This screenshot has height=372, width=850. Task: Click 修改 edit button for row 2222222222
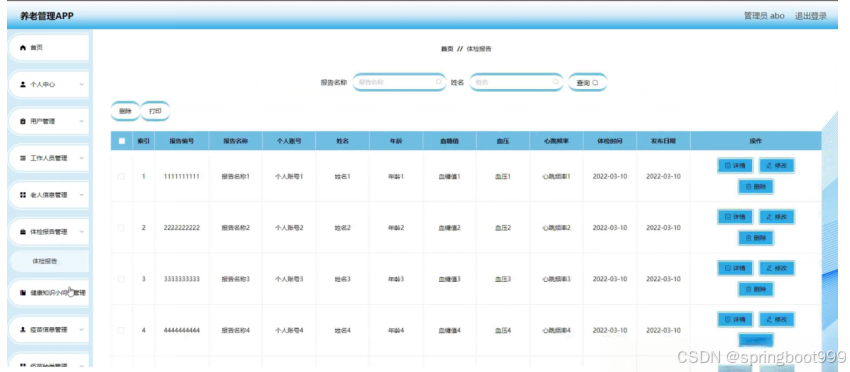point(776,217)
